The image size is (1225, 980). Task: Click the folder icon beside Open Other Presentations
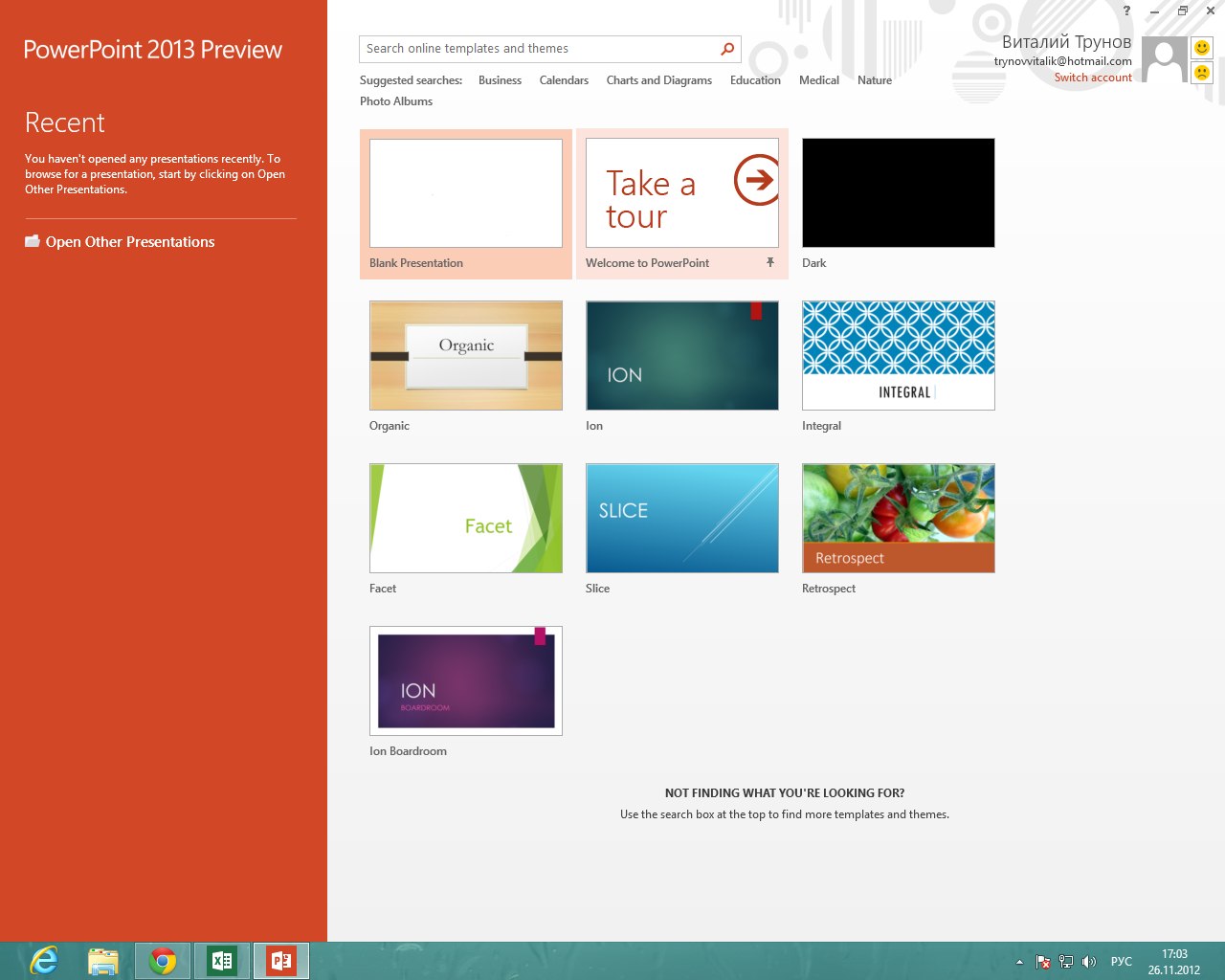33,241
